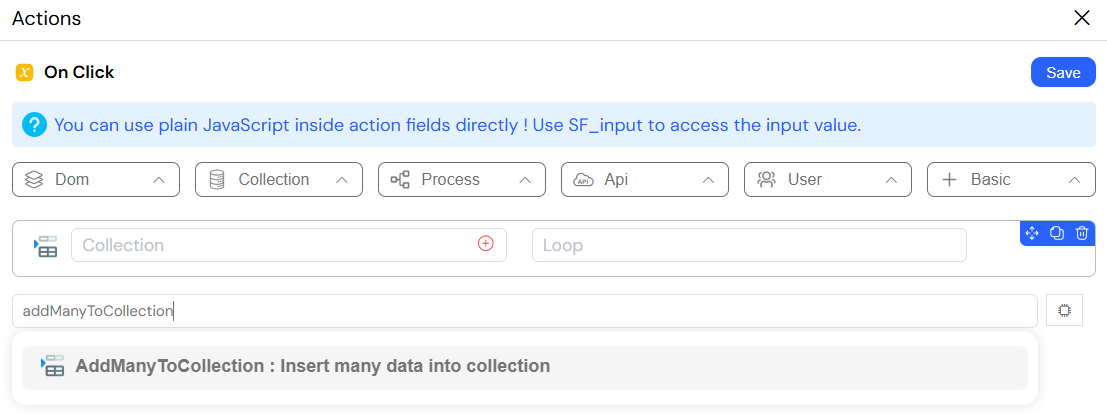Click the Dom layers icon
1107x415 pixels.
tap(34, 179)
